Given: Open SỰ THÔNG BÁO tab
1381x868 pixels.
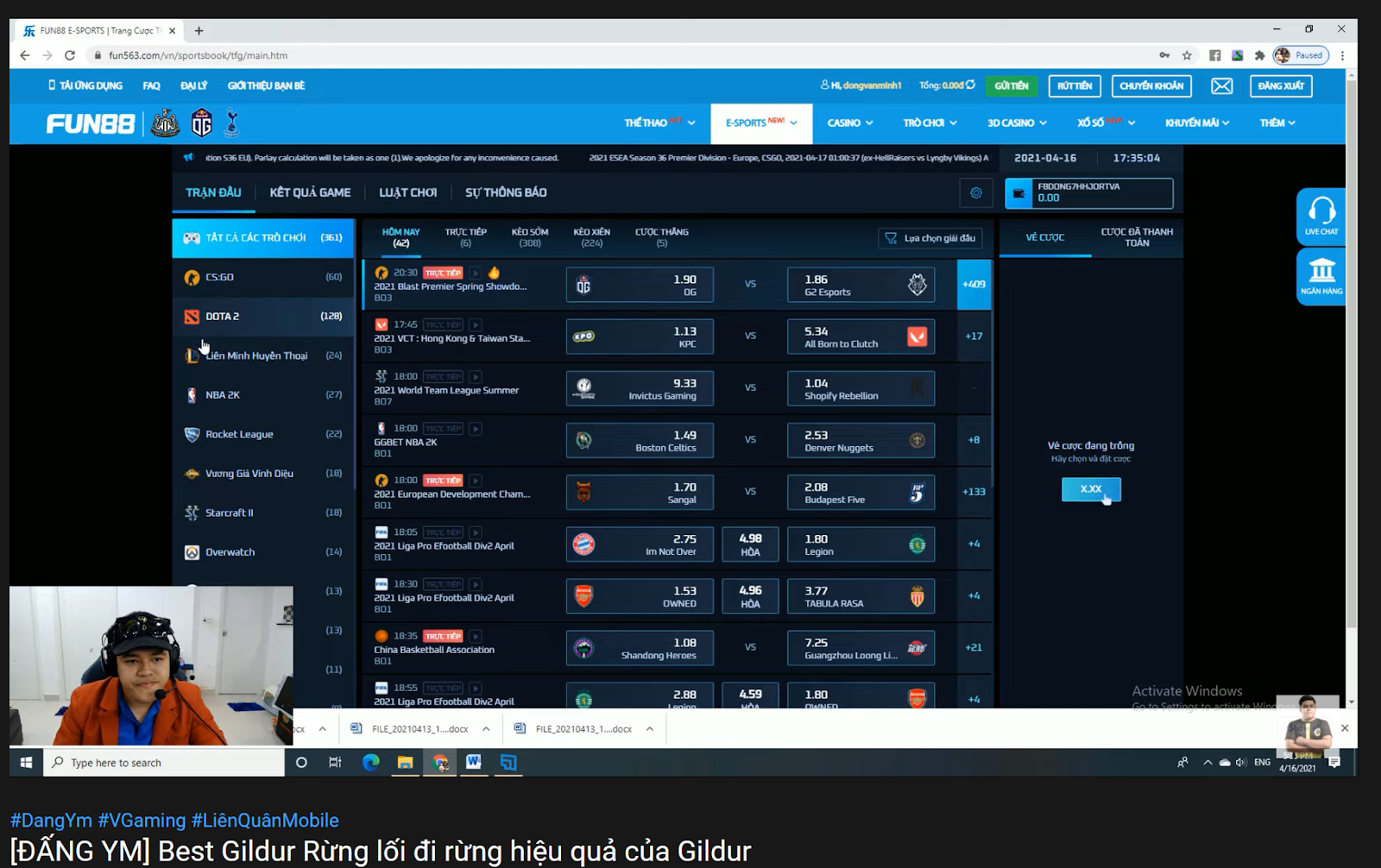Looking at the screenshot, I should [506, 192].
